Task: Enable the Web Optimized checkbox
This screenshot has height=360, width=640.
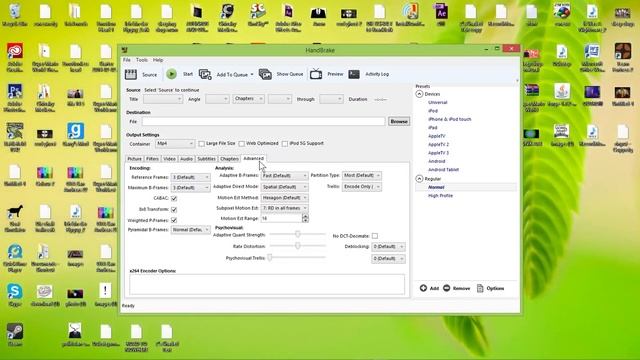Action: pyautogui.click(x=242, y=144)
